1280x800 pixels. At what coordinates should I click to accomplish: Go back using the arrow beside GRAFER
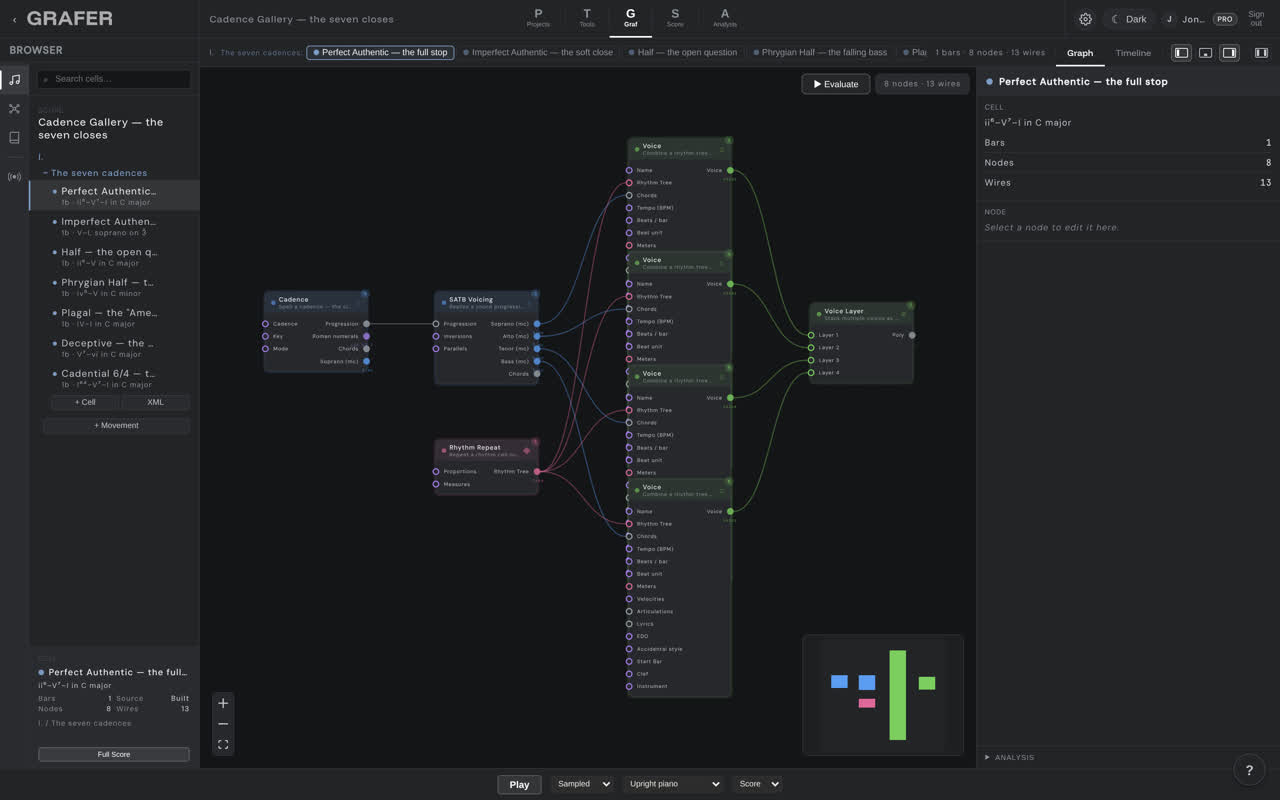(x=14, y=19)
